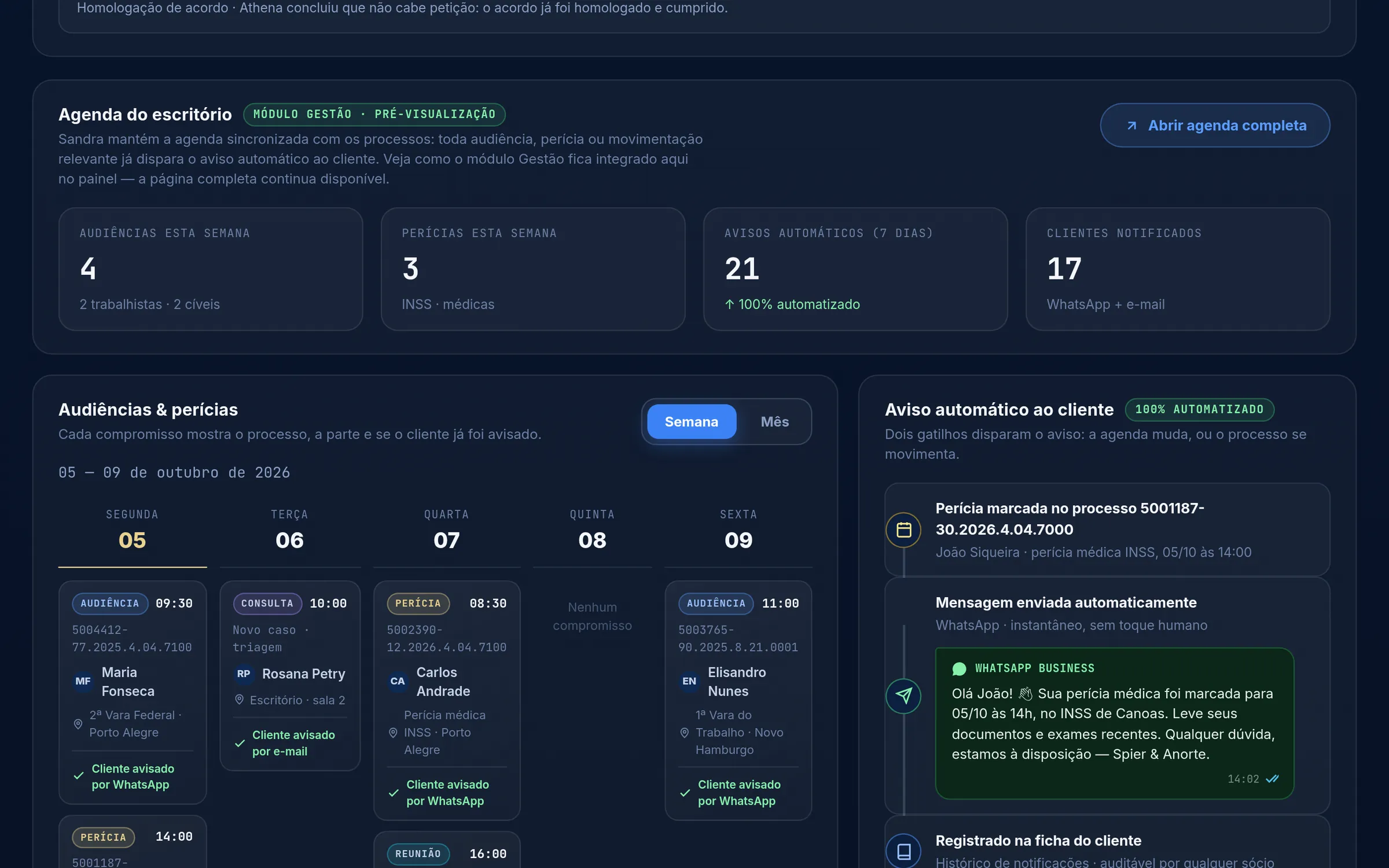This screenshot has height=868, width=1389.
Task: Open Avisos automáticos (7 dias) card
Action: [855, 269]
